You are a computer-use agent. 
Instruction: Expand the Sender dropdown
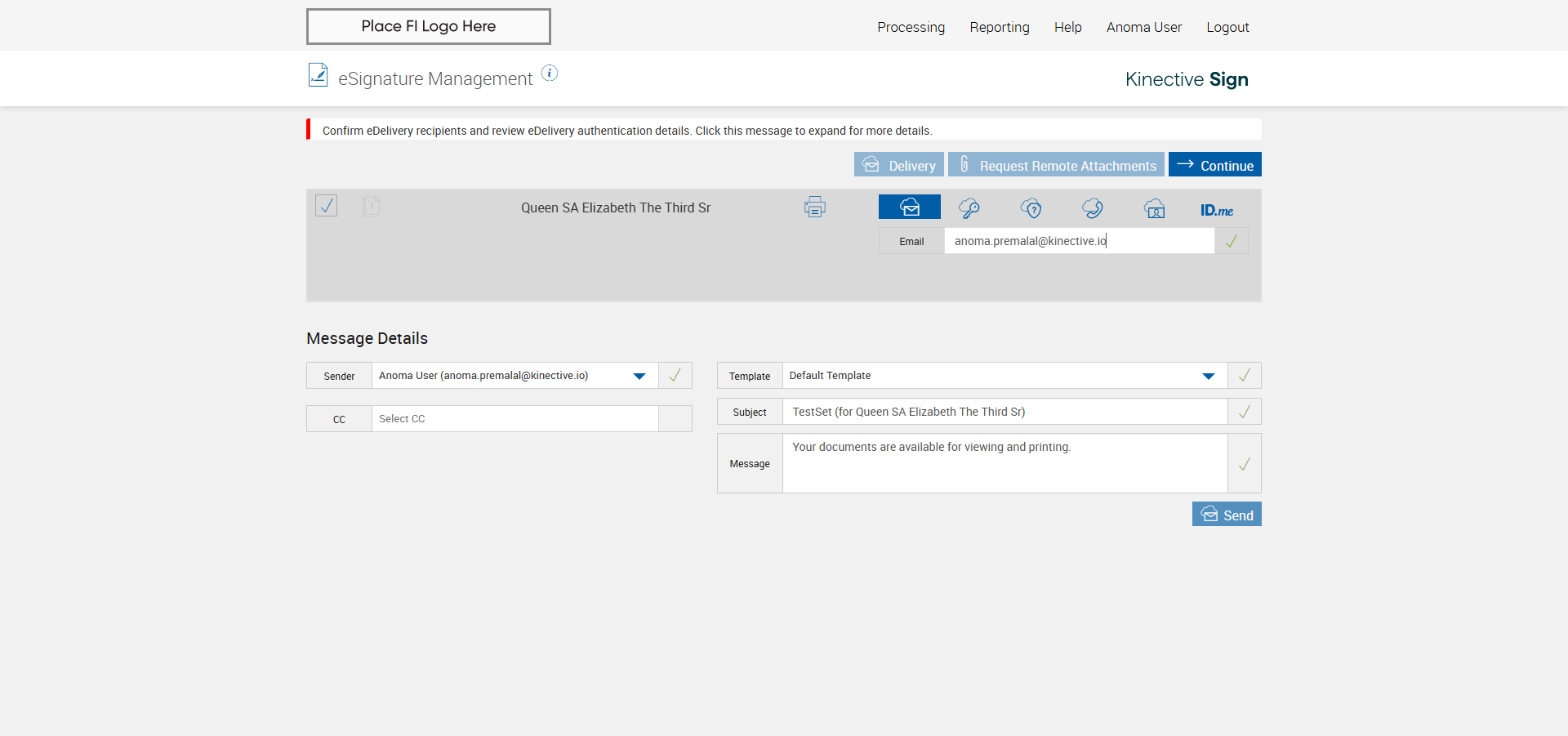pos(639,376)
